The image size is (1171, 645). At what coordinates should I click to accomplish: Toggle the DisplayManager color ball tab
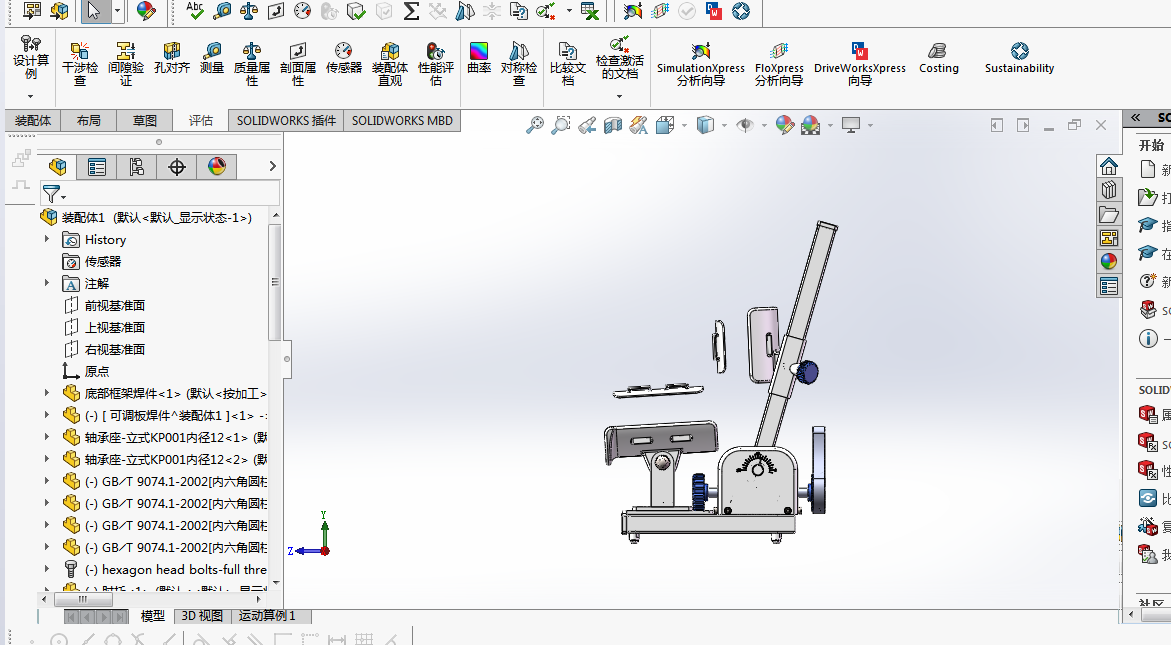point(217,167)
